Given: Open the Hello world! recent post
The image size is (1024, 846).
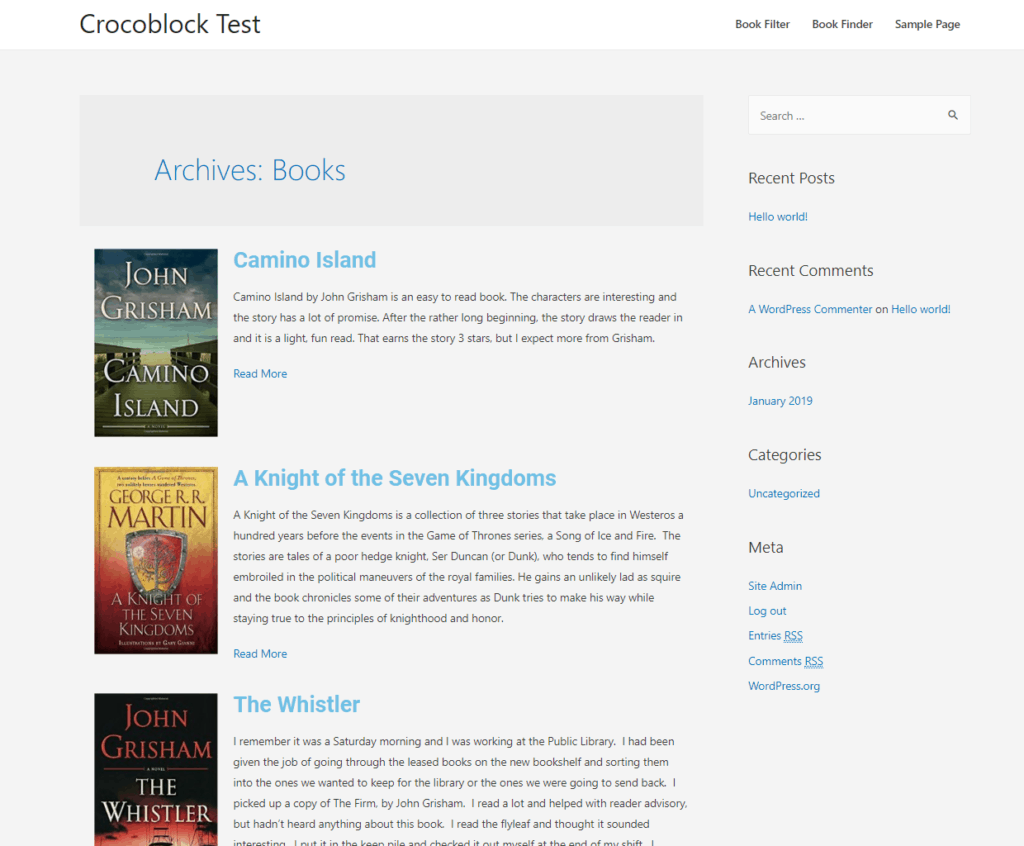Looking at the screenshot, I should coord(778,216).
